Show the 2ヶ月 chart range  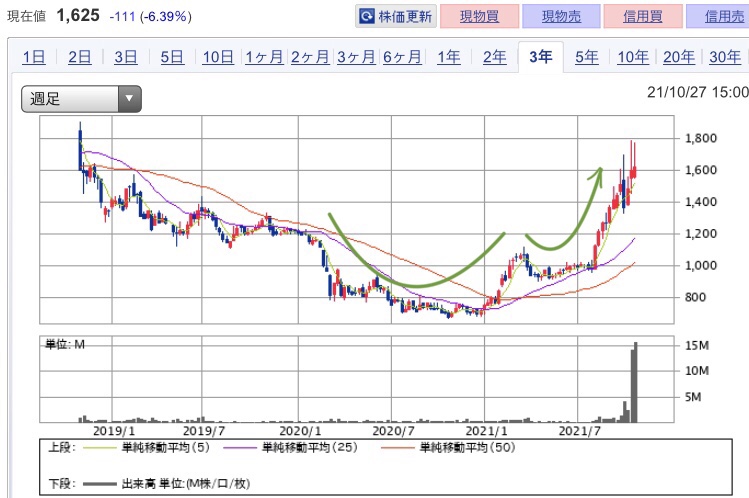pos(310,57)
